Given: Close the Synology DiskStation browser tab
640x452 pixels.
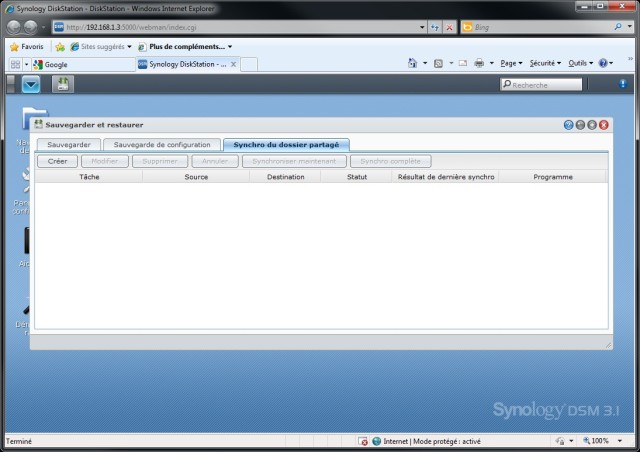Looking at the screenshot, I should (x=233, y=64).
